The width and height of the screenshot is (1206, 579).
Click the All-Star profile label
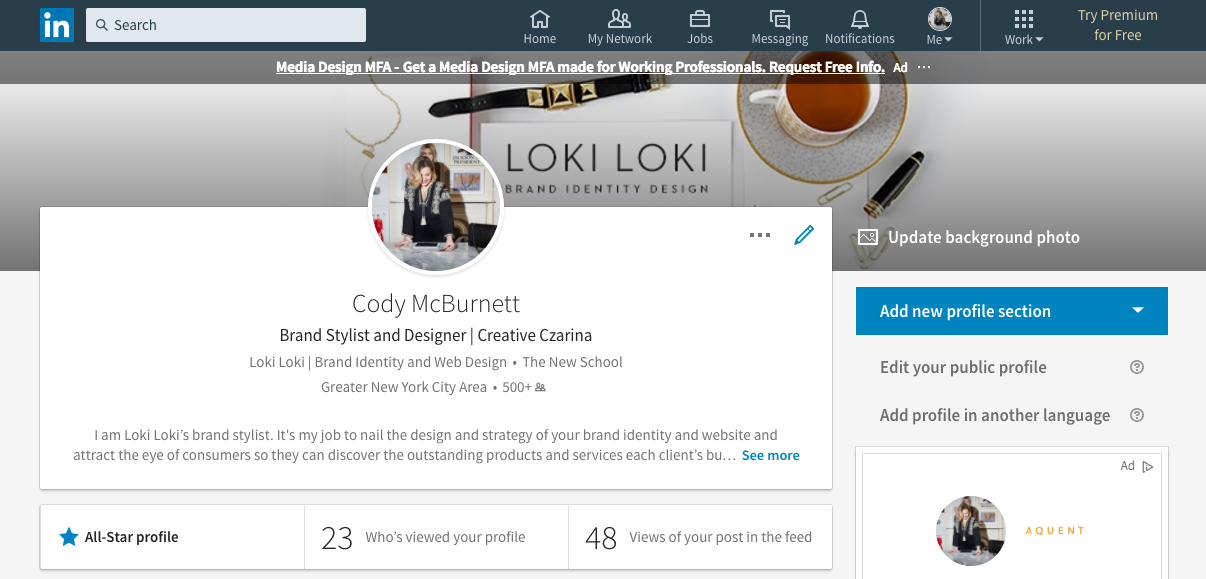[x=132, y=537]
